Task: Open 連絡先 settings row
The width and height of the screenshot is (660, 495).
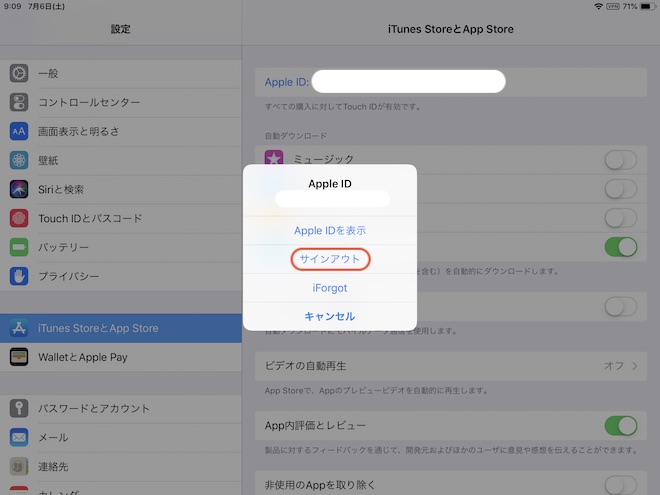Action: point(121,466)
